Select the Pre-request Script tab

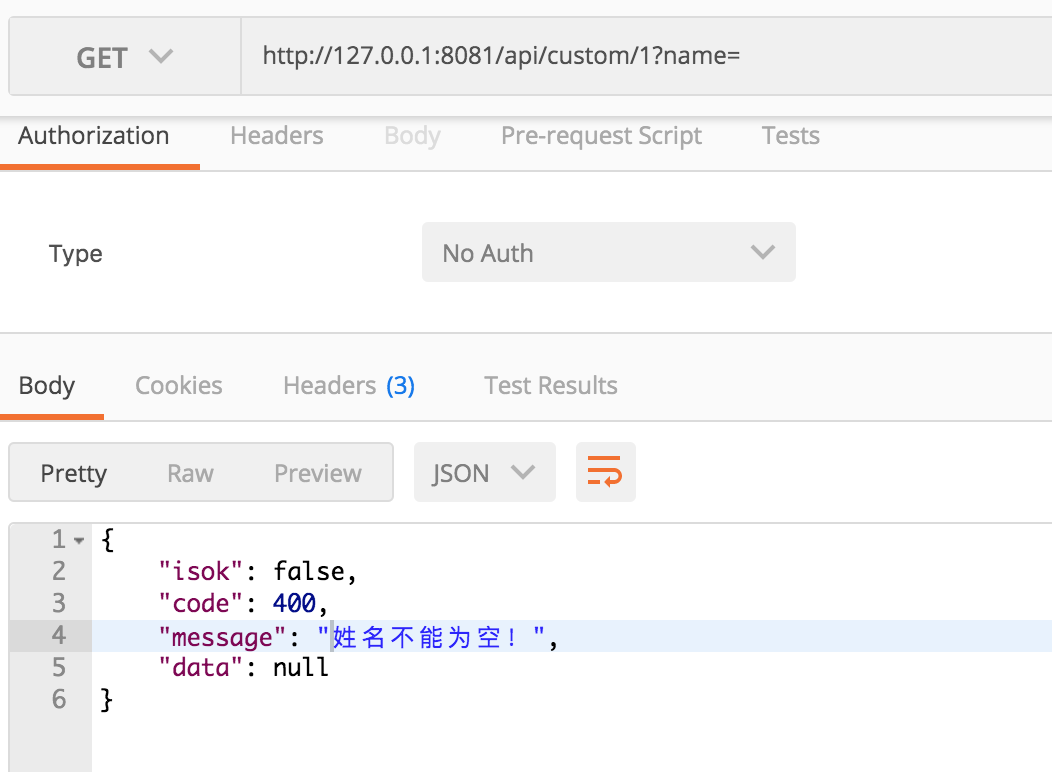point(601,136)
